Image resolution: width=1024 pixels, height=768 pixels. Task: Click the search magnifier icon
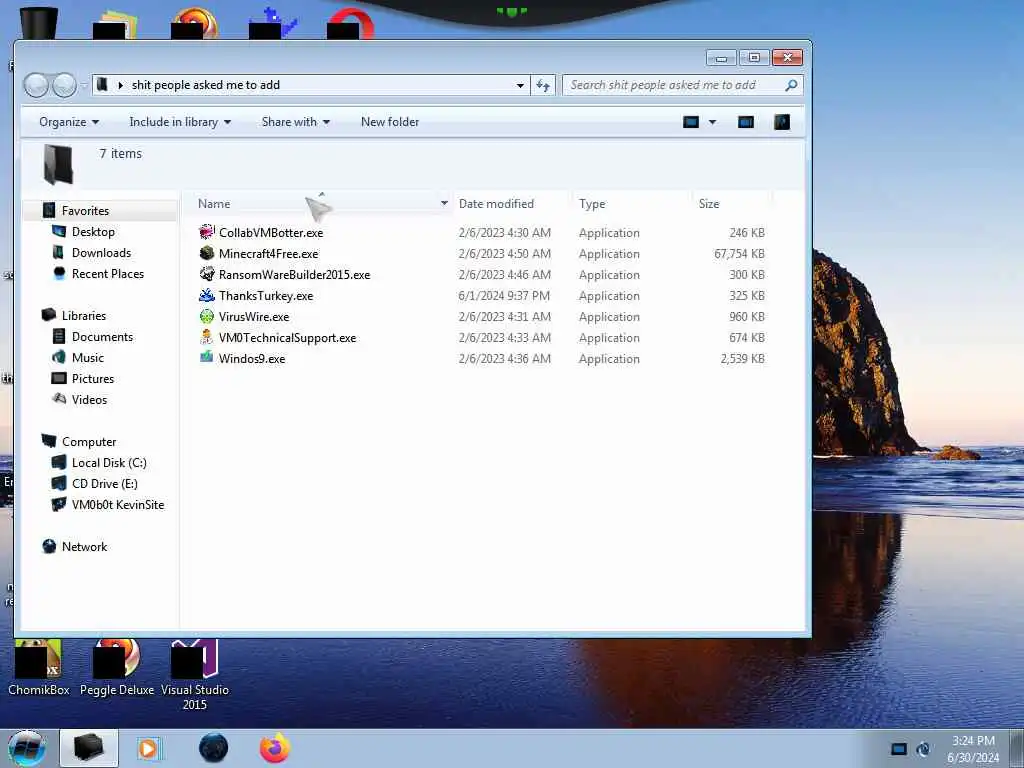(x=791, y=85)
